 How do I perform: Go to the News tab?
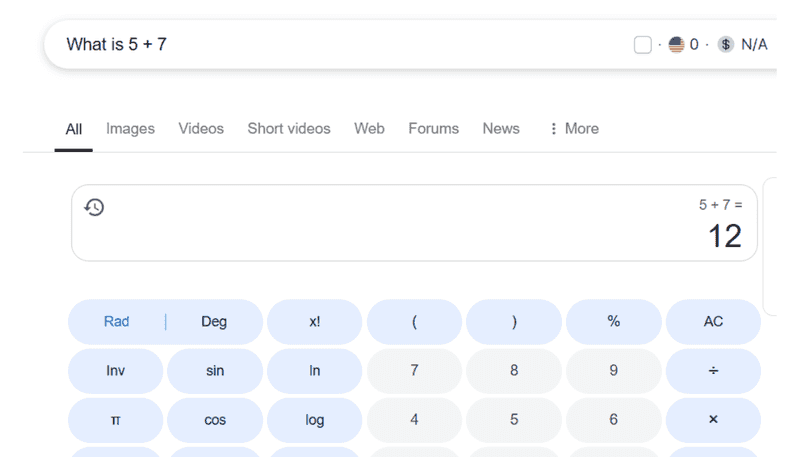point(501,128)
